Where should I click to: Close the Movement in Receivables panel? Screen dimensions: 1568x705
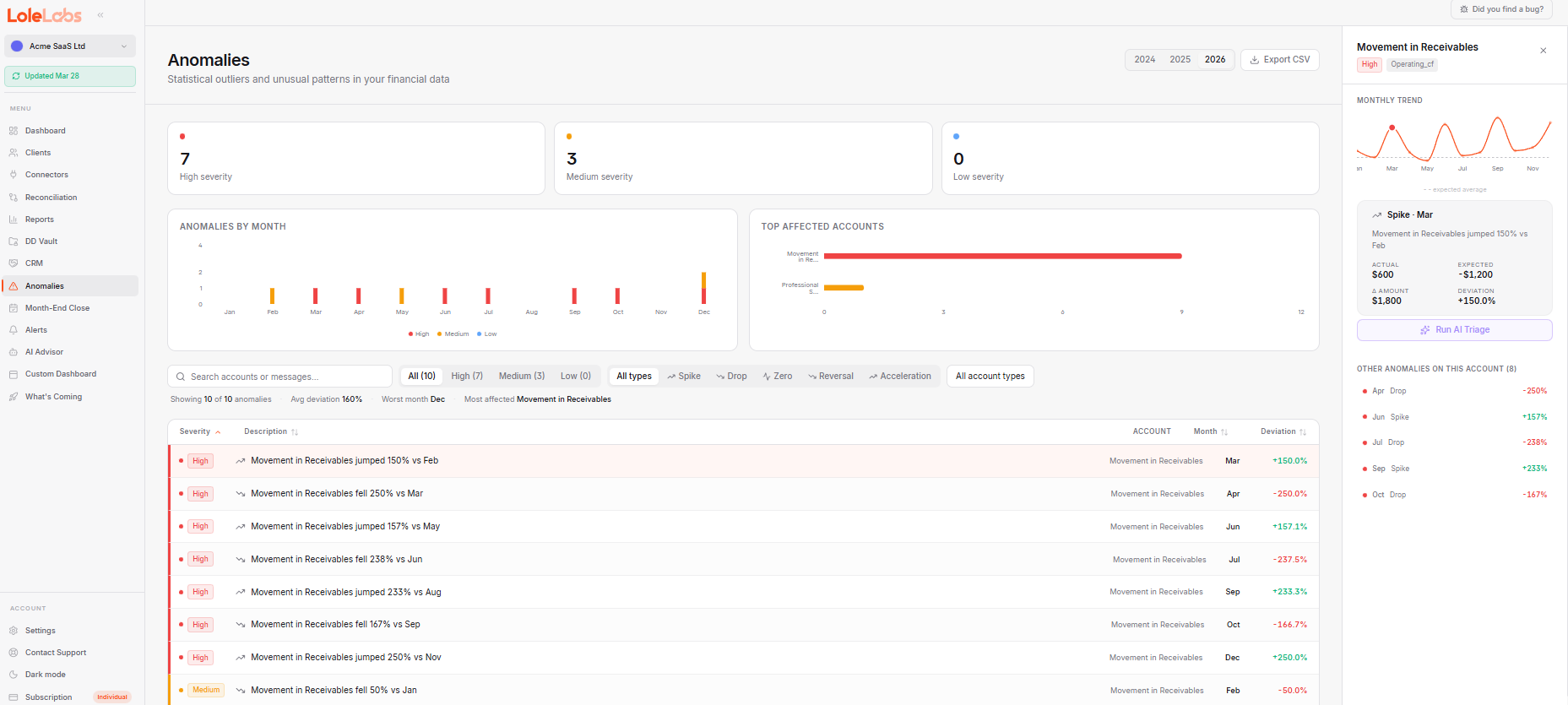click(x=1543, y=51)
